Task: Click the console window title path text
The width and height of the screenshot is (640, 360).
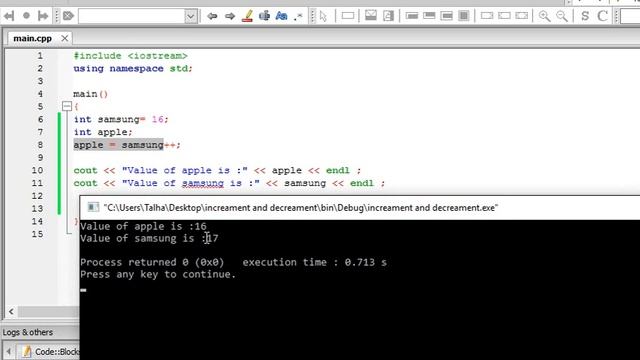Action: click(301, 208)
